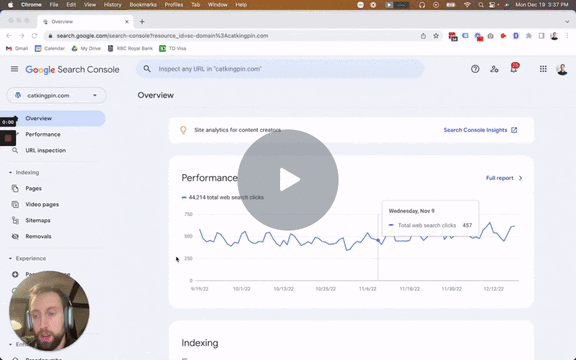576x360 pixels.
Task: Select Overview in the sidebar
Action: (53, 118)
